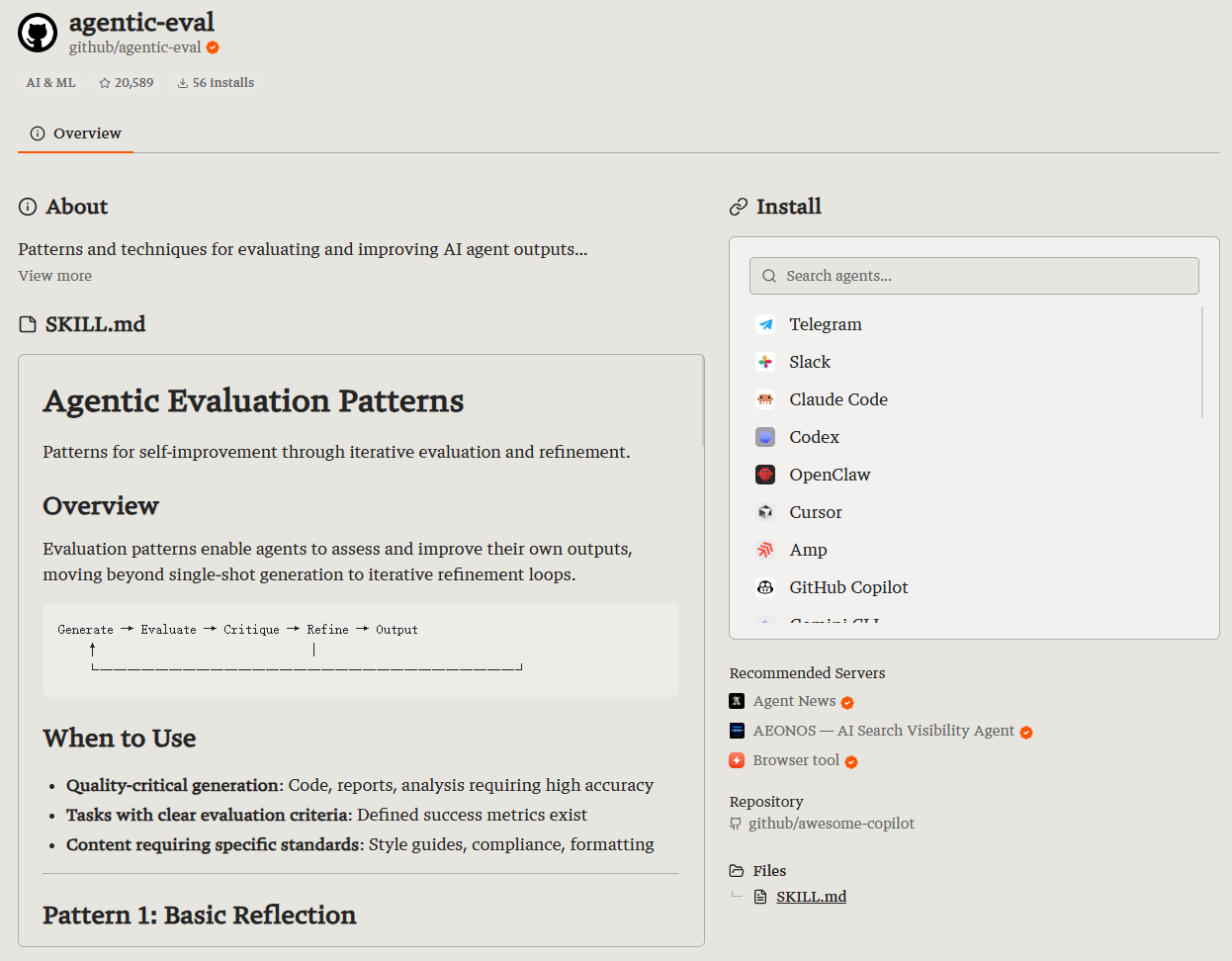Pick the Claude Code agent icon
The width and height of the screenshot is (1232, 961).
point(765,399)
